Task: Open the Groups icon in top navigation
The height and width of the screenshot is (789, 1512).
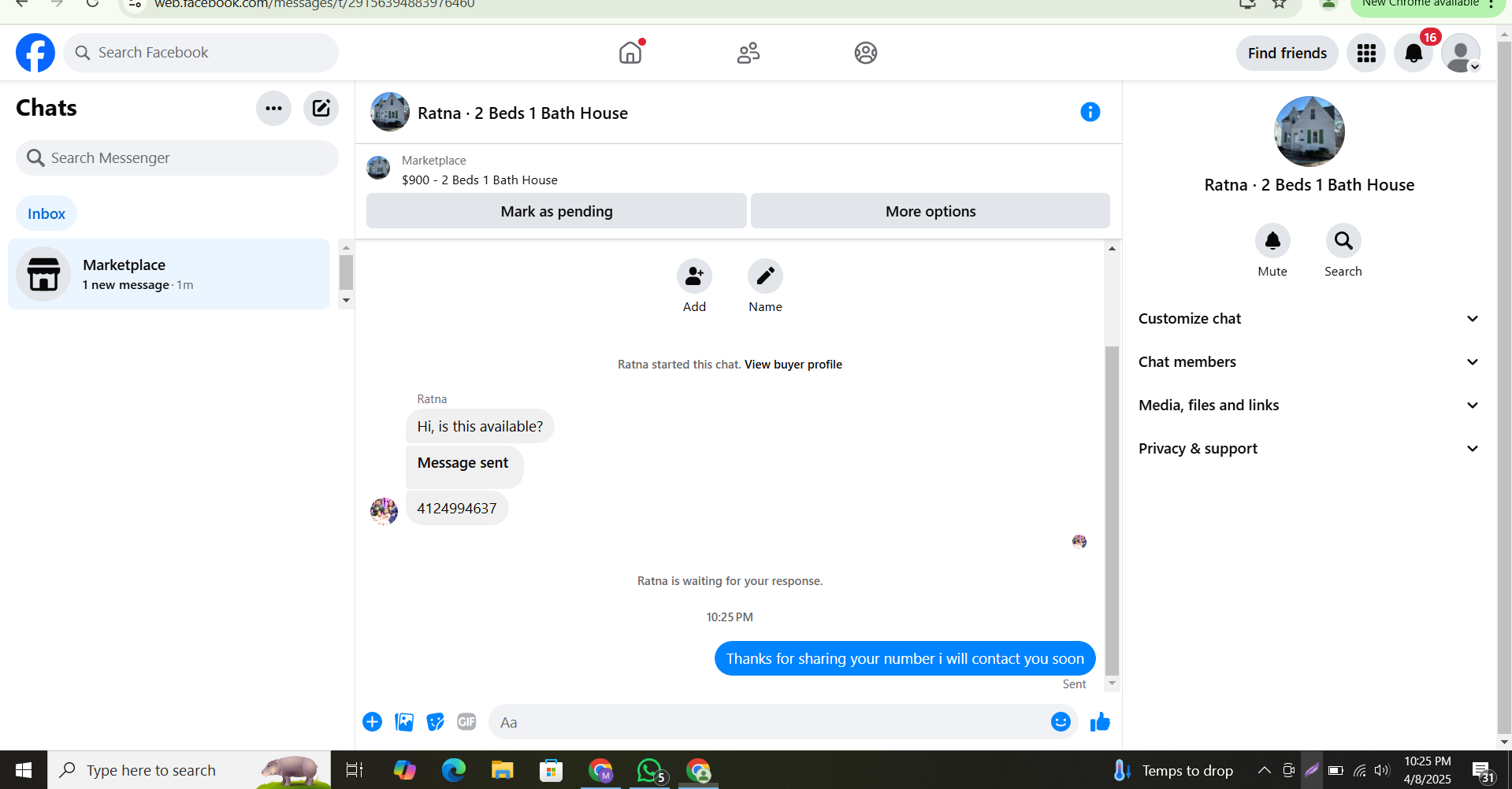Action: point(865,53)
